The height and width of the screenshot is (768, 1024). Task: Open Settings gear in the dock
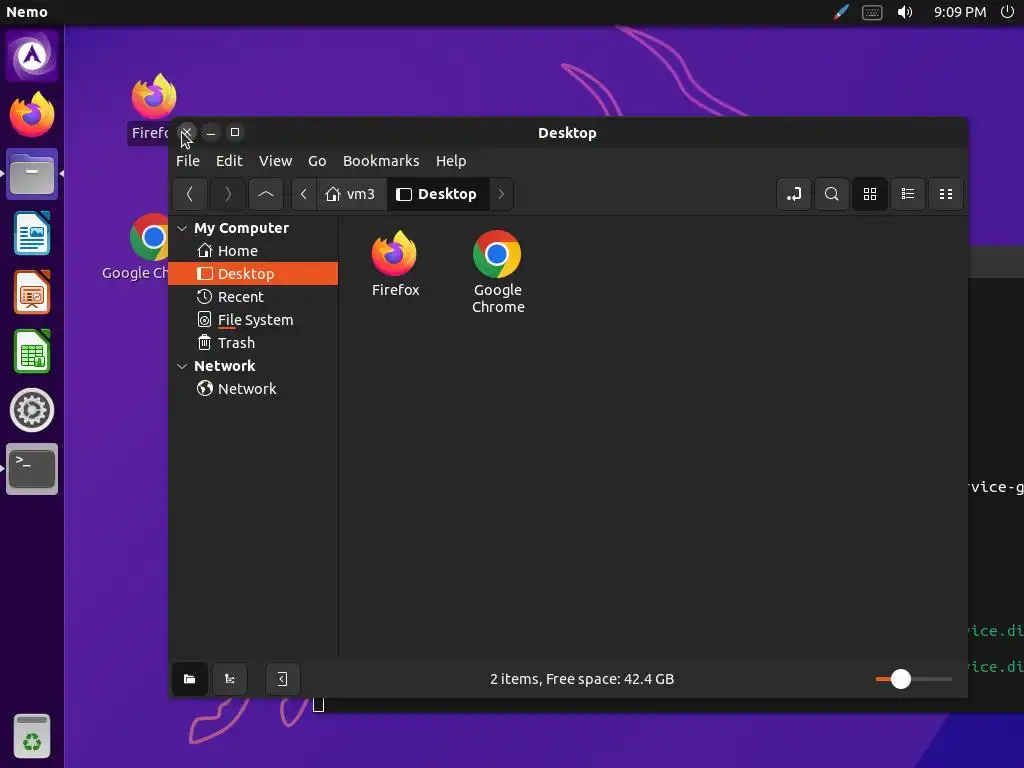[x=31, y=410]
